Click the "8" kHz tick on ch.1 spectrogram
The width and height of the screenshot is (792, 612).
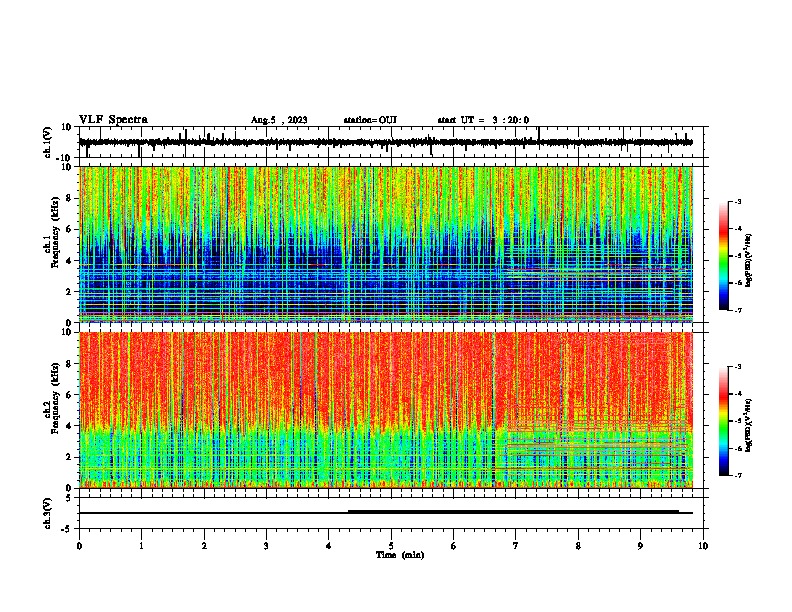70,198
